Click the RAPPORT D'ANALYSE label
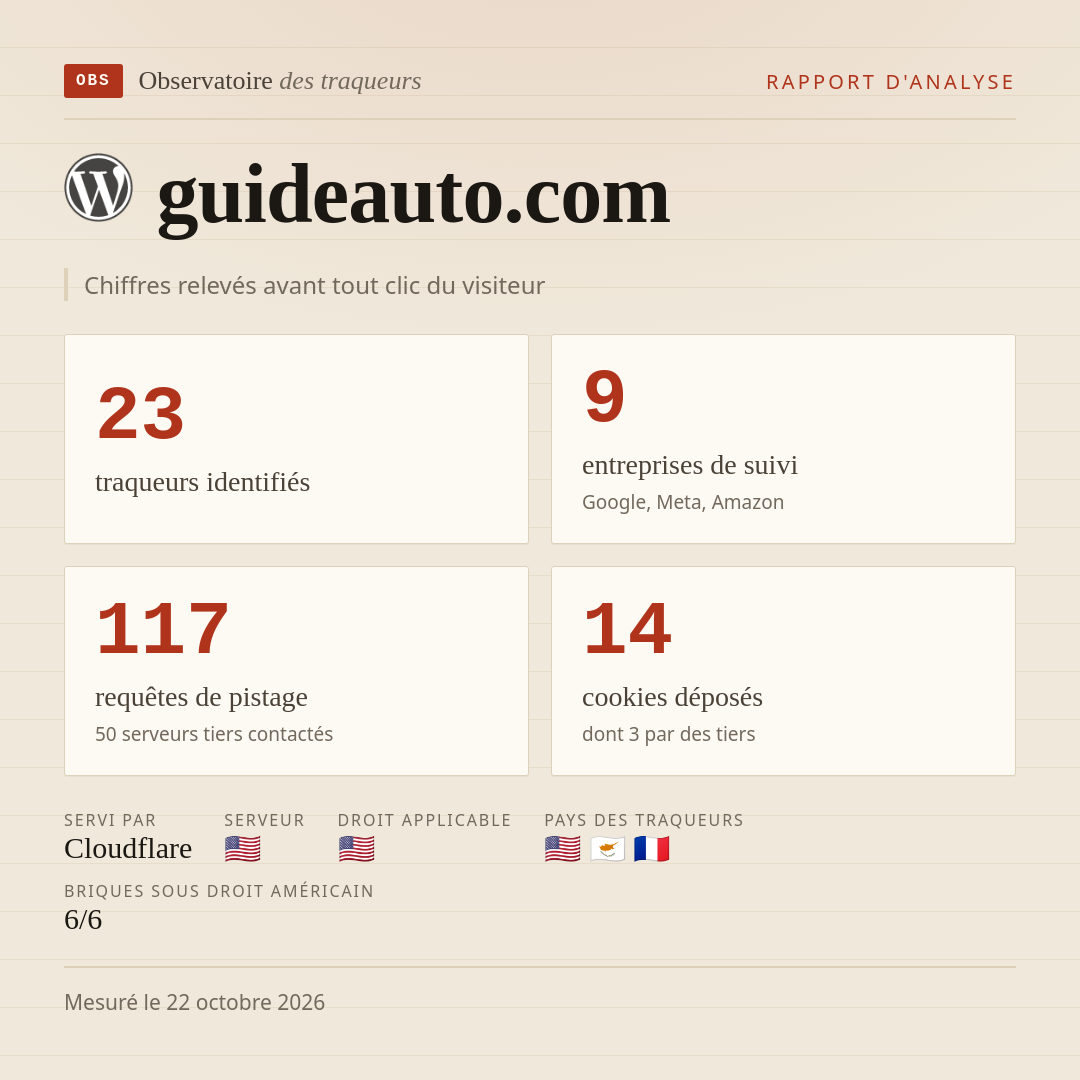This screenshot has width=1080, height=1080. point(891,82)
